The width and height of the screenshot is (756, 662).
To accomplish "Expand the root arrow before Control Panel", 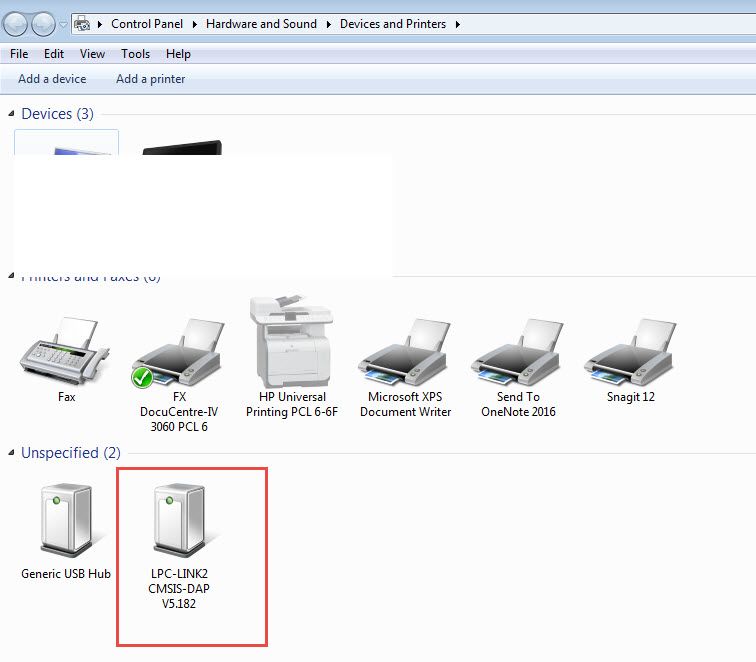I will (100, 24).
